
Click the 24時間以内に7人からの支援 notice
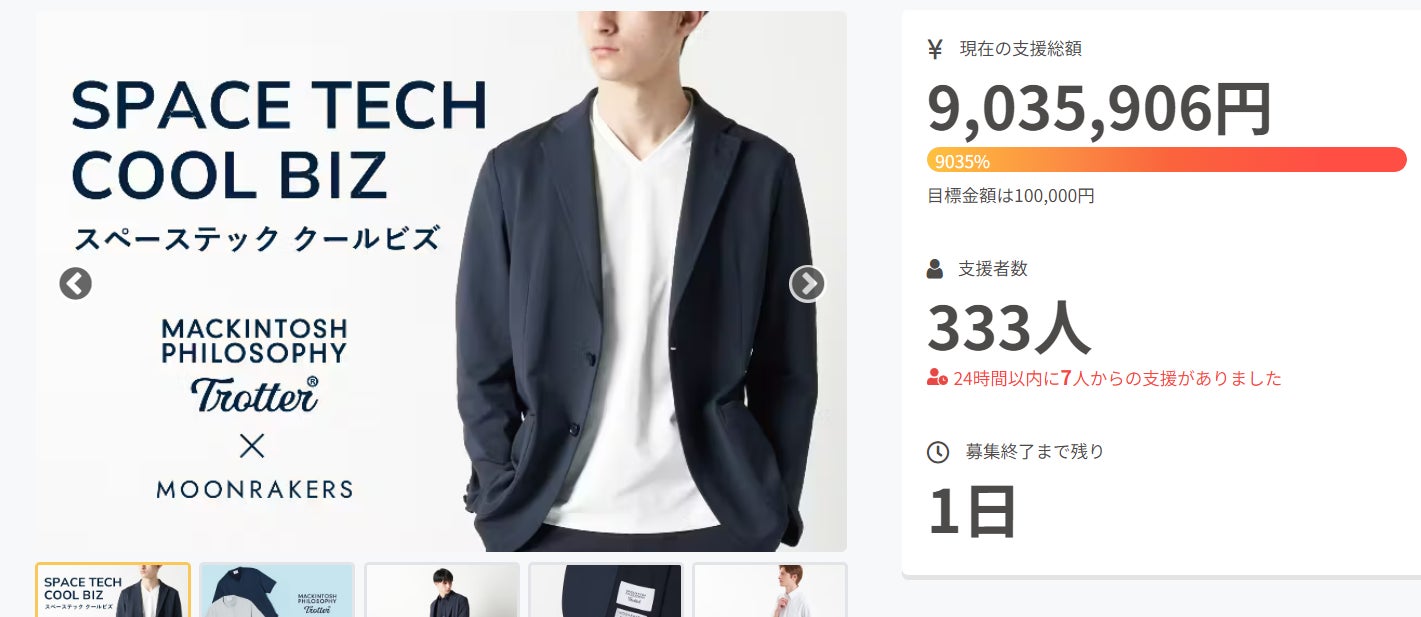[x=1117, y=379]
